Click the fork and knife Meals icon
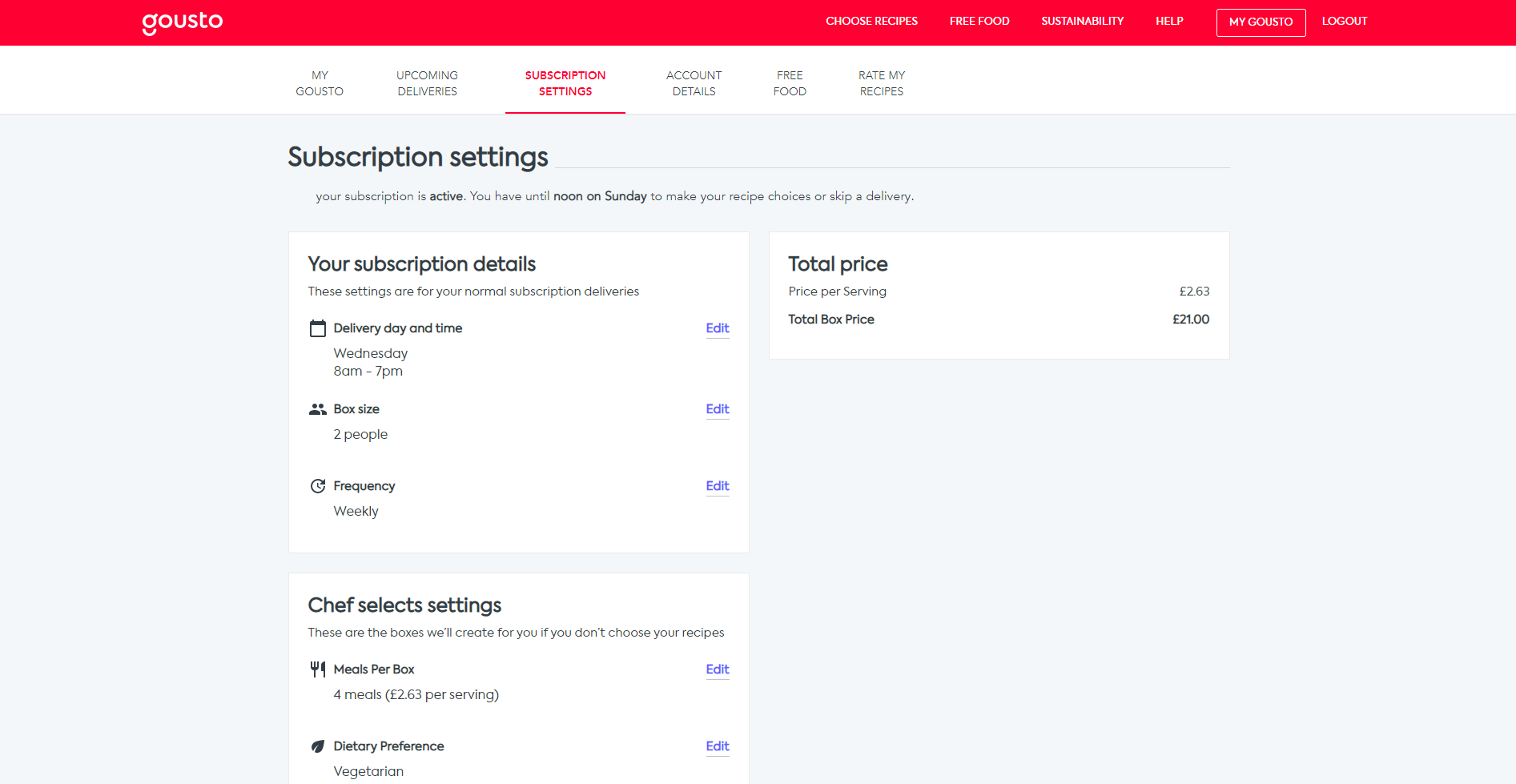The image size is (1516, 784). click(318, 669)
